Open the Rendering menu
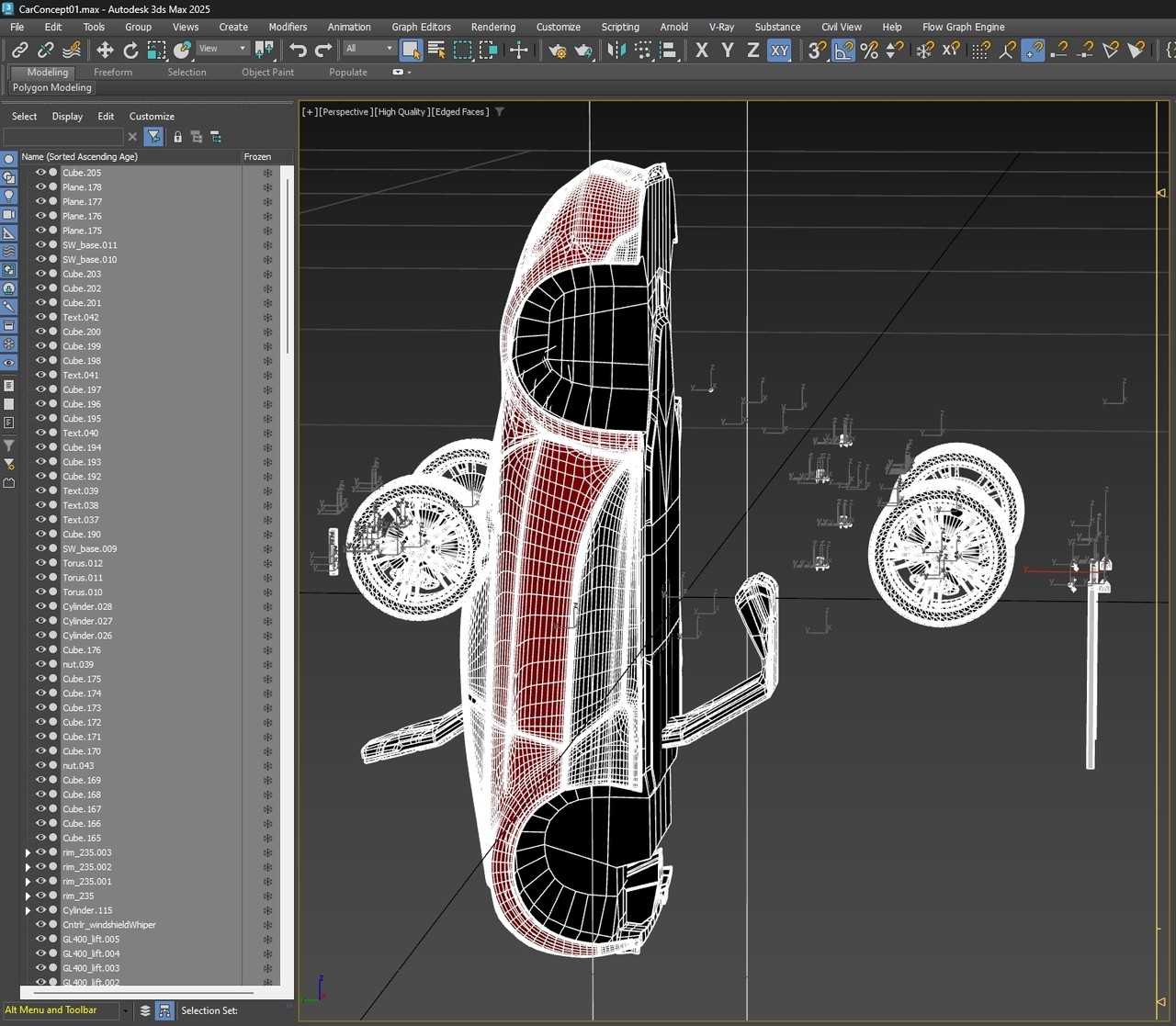The width and height of the screenshot is (1176, 1026). pyautogui.click(x=492, y=27)
